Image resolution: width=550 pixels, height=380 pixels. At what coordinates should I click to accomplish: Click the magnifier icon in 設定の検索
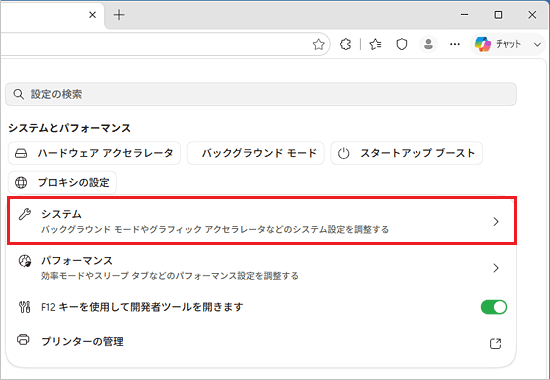tap(18, 94)
